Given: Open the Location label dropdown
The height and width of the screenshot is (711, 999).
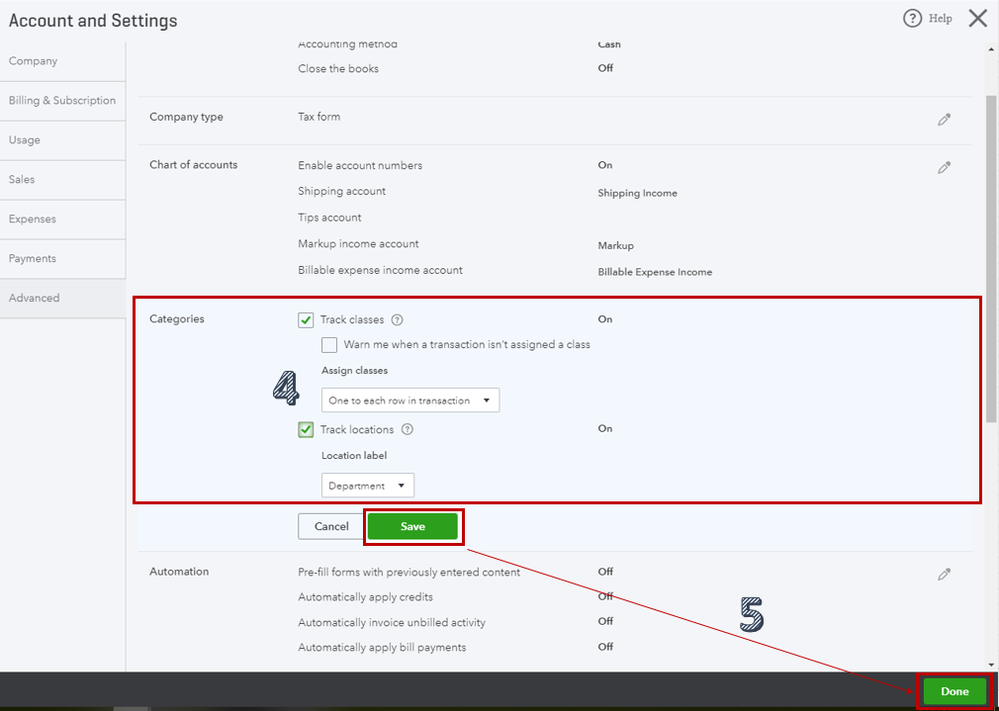Looking at the screenshot, I should (368, 485).
